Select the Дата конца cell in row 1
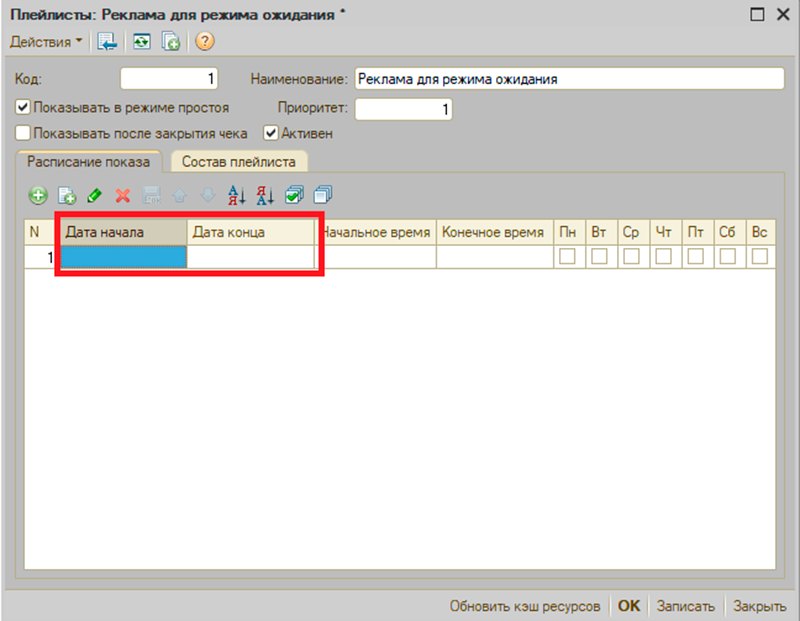 click(x=251, y=257)
